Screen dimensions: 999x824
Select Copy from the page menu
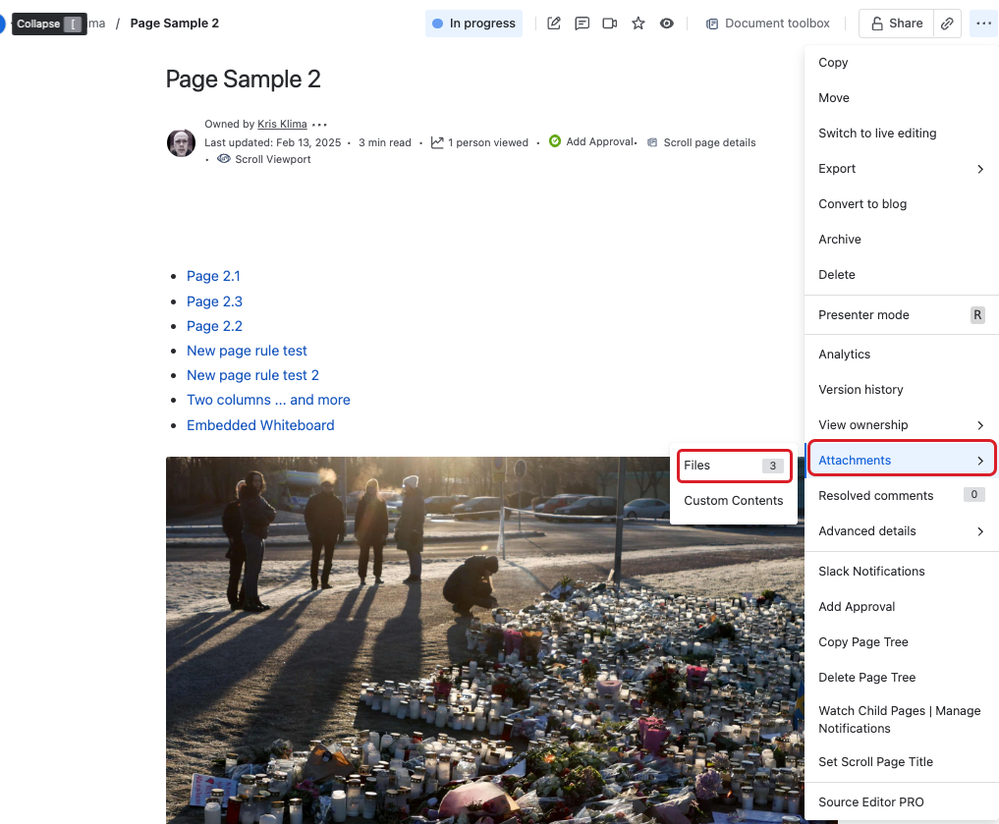click(901, 62)
